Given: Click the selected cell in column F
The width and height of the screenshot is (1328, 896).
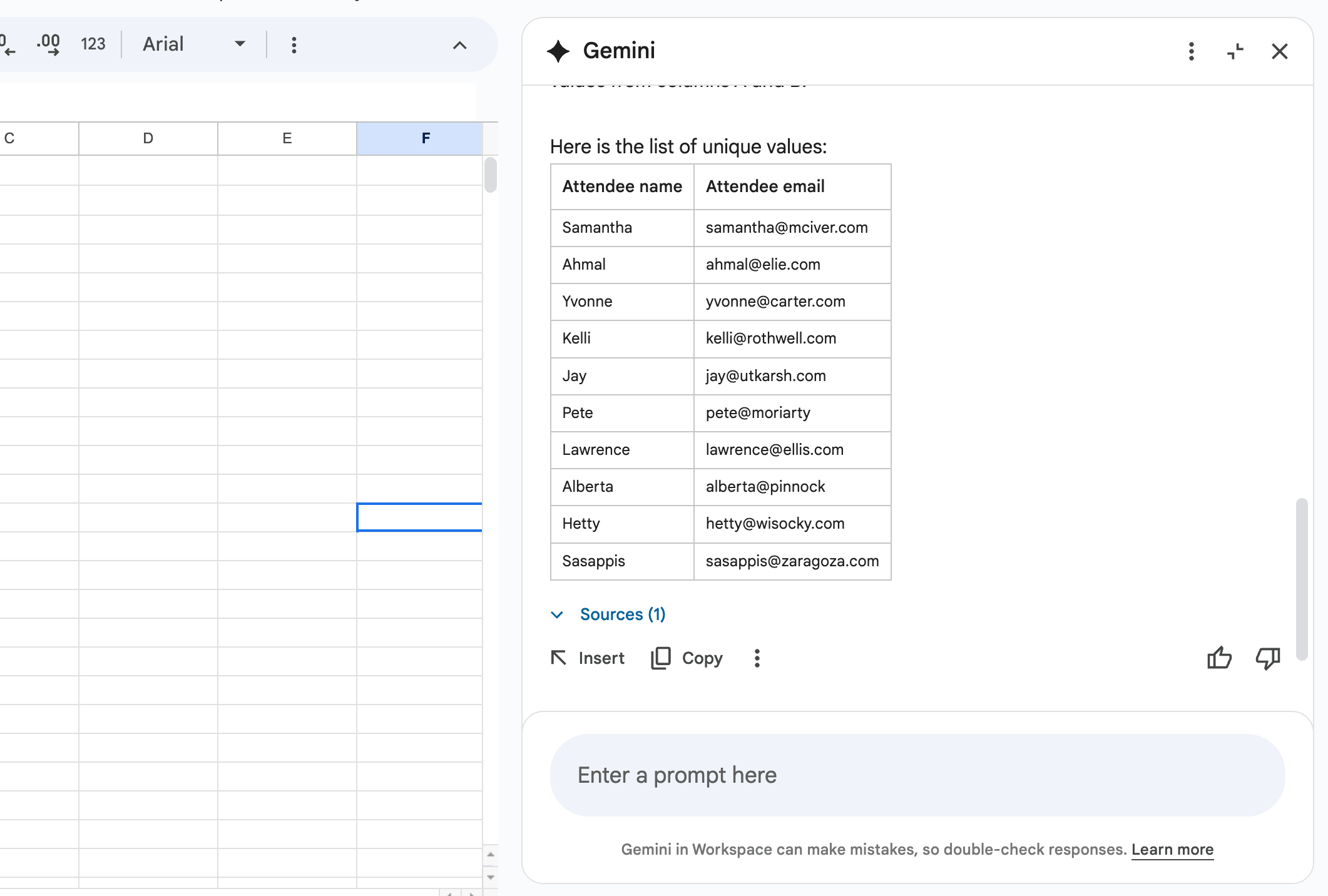Looking at the screenshot, I should click(419, 517).
